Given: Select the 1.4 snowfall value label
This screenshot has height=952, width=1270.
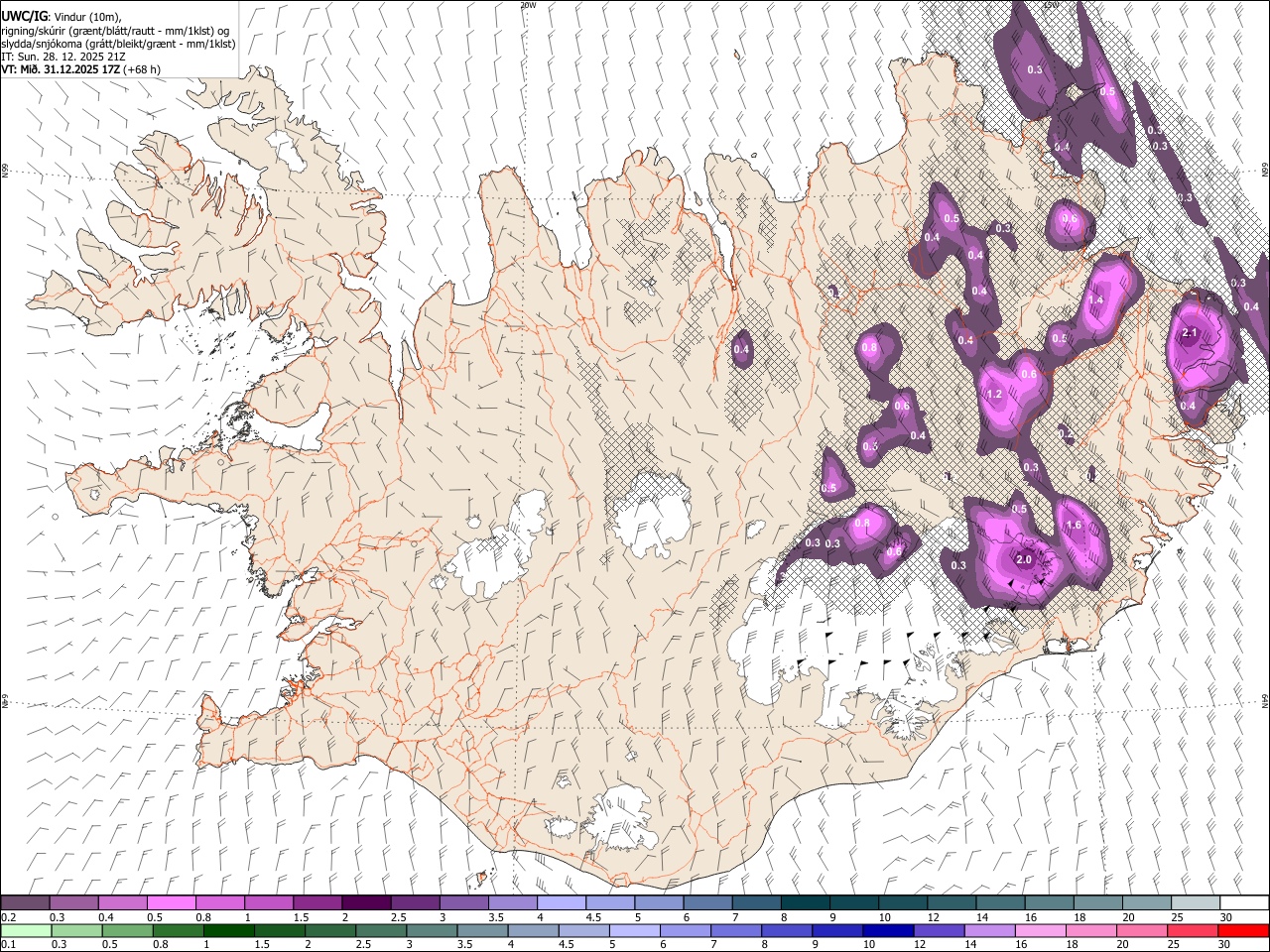Looking at the screenshot, I should pos(1096,299).
